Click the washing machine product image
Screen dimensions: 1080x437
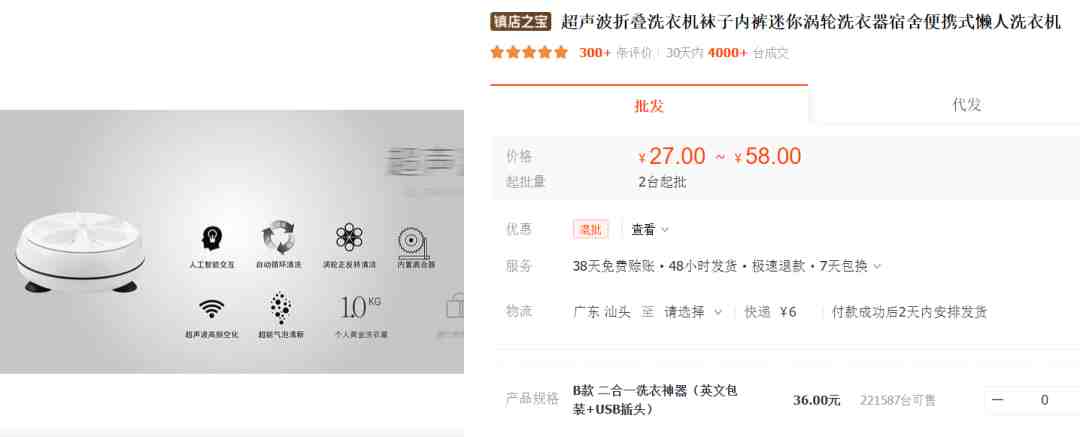click(81, 251)
